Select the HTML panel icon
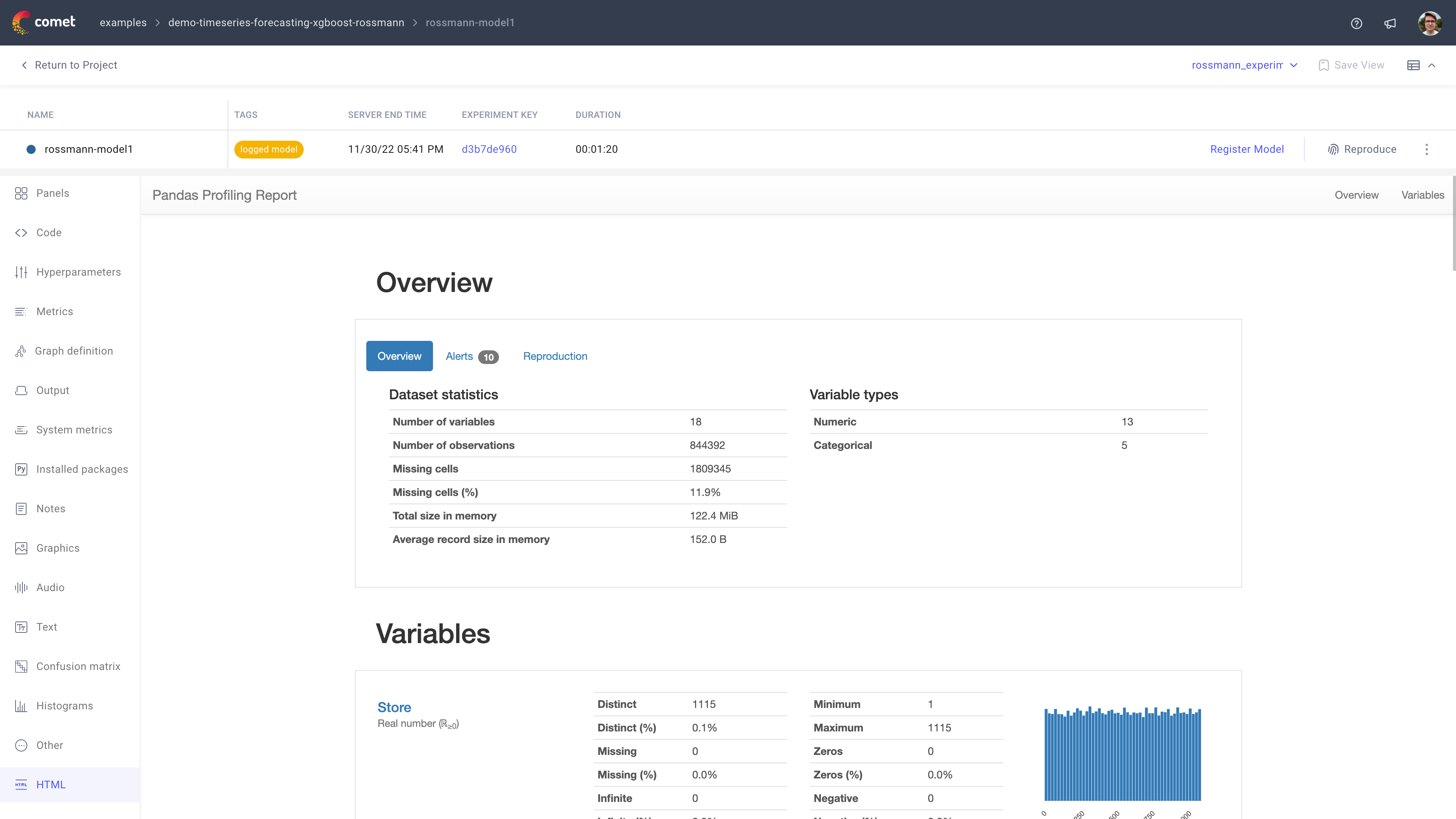The image size is (1456, 819). pos(22,784)
